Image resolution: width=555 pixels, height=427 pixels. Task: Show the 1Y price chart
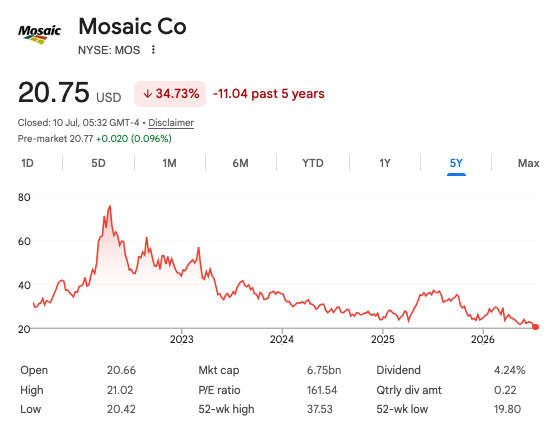pos(385,163)
